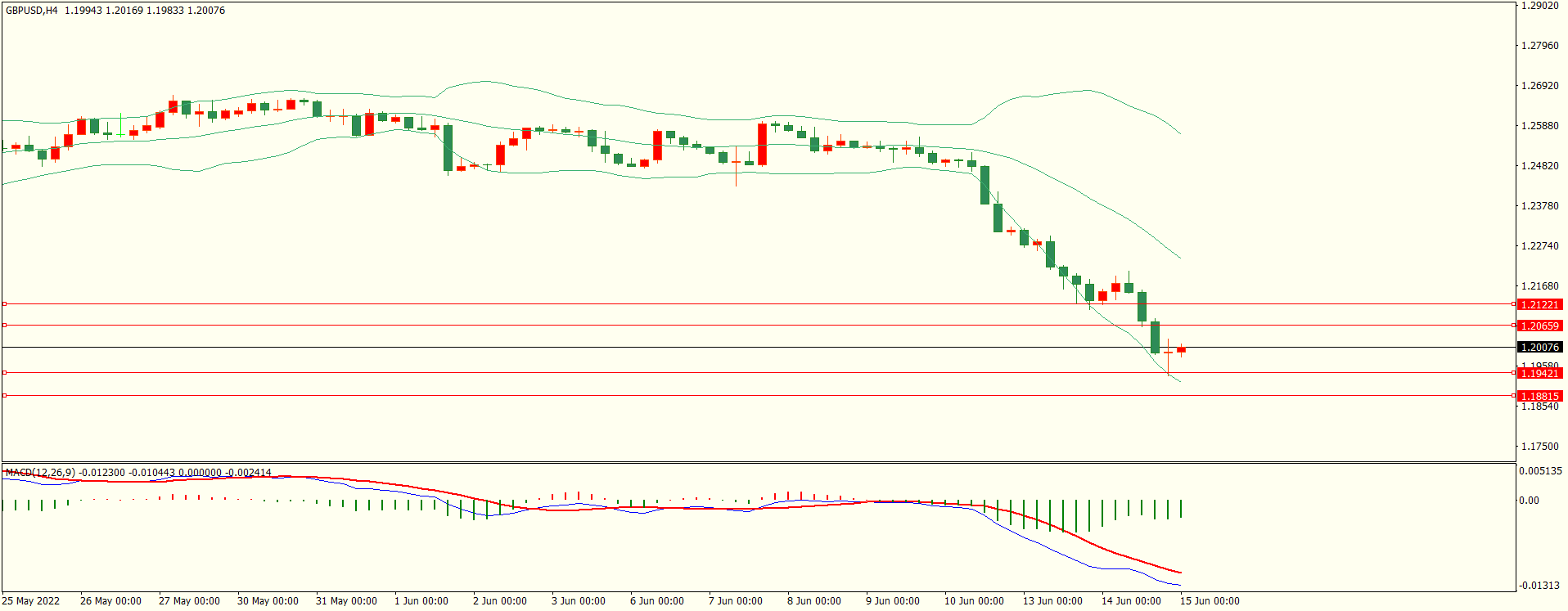Viewport: 1568px width, 611px height.
Task: Click the 6 Jun 00:00 date label
Action: (657, 601)
